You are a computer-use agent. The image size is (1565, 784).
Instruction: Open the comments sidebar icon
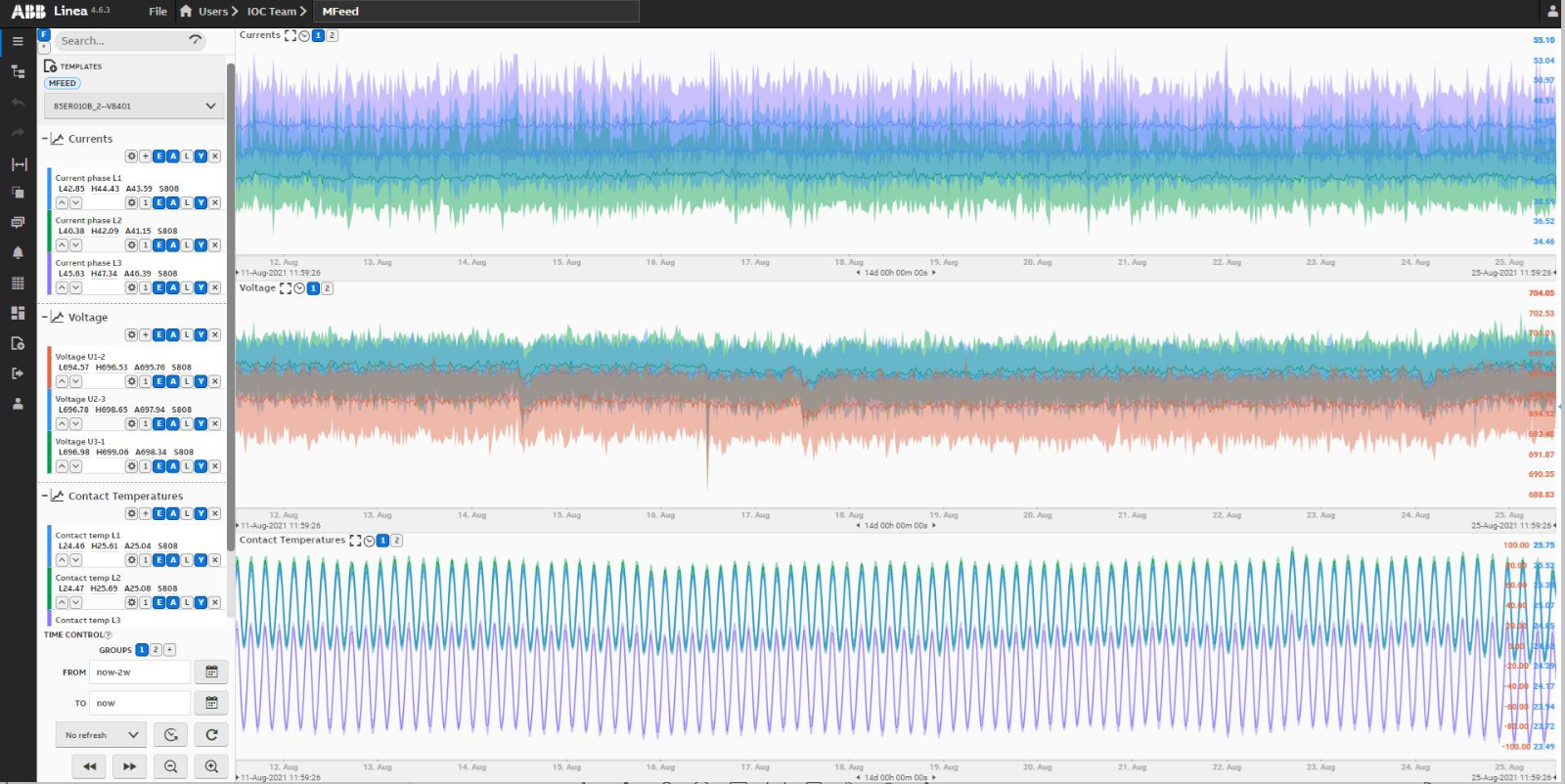pyautogui.click(x=18, y=222)
